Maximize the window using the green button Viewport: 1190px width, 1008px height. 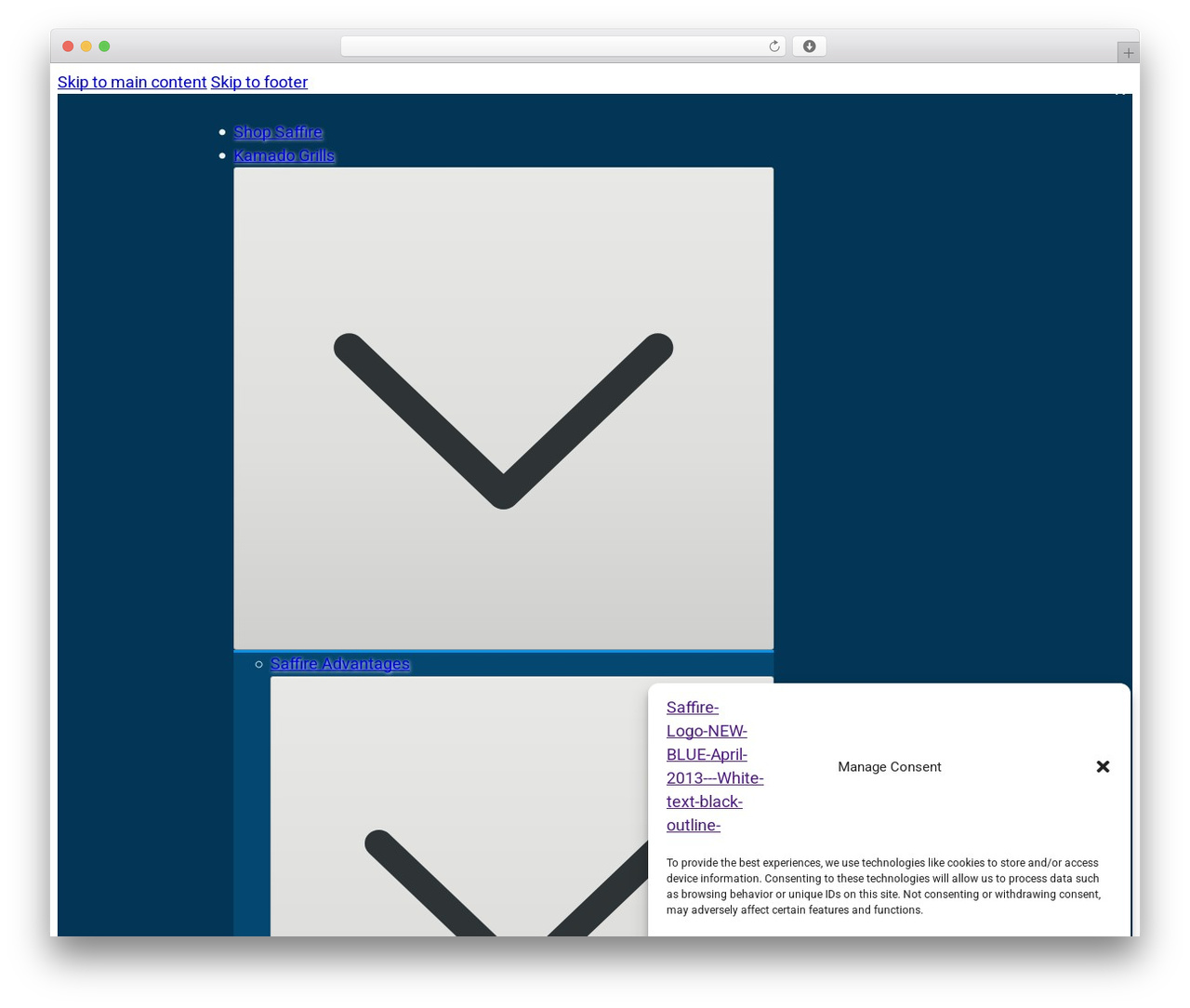tap(104, 46)
